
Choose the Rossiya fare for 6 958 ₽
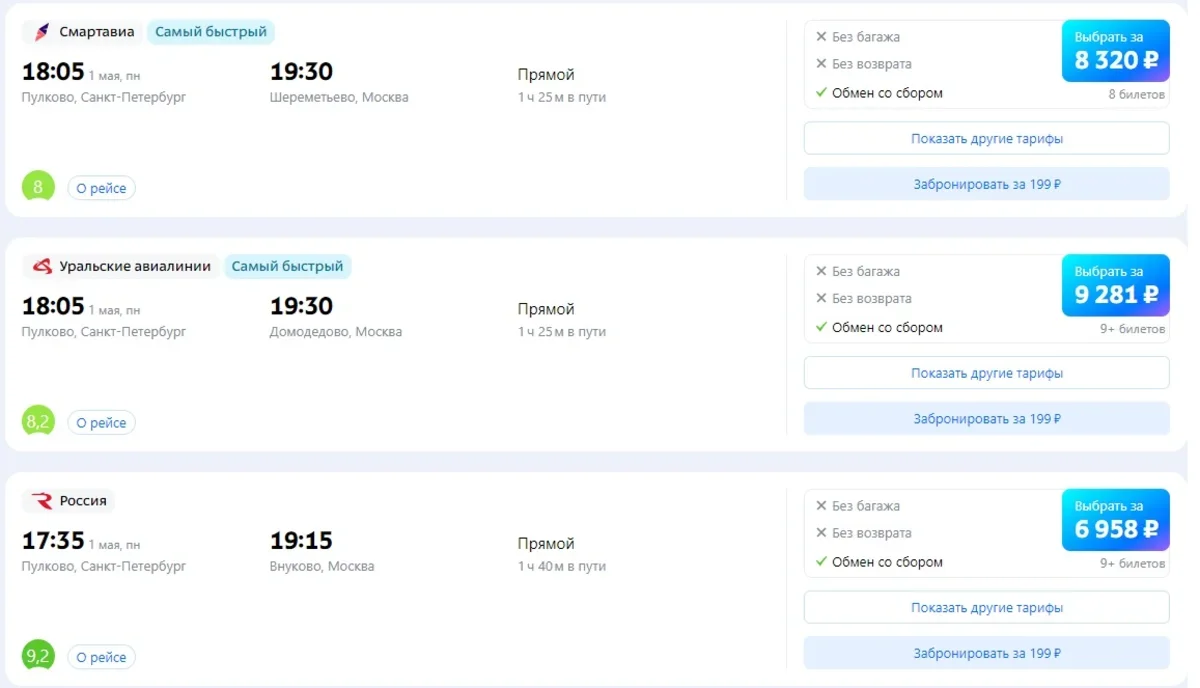(1115, 520)
